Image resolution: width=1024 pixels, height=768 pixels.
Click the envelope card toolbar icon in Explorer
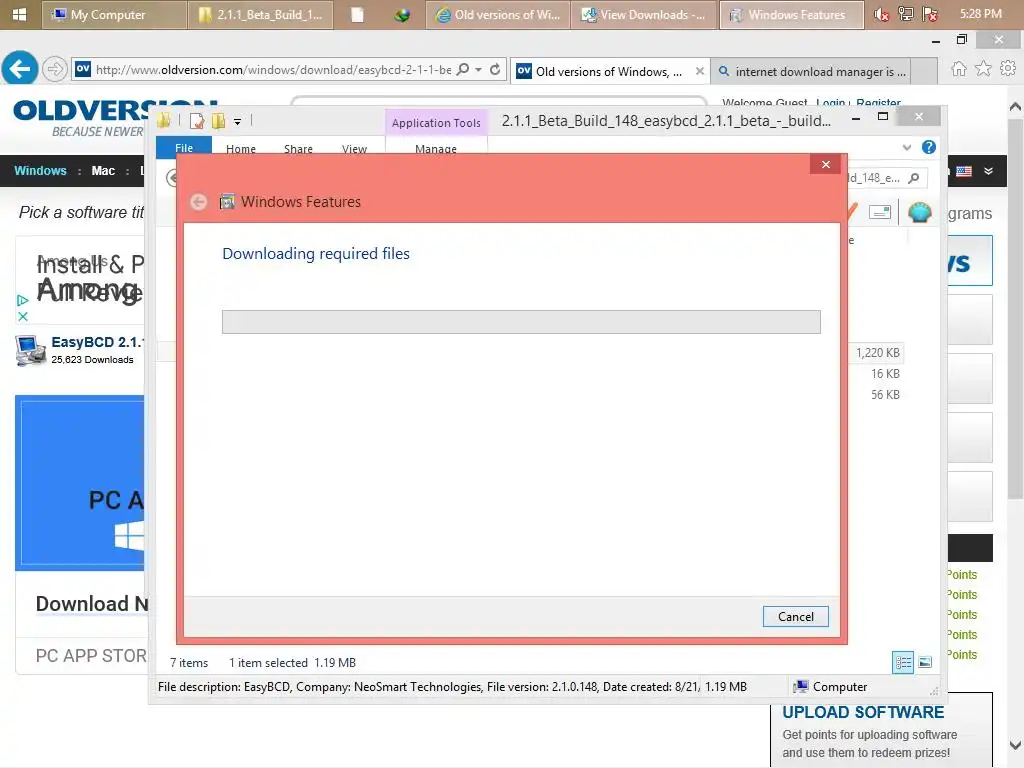point(880,212)
